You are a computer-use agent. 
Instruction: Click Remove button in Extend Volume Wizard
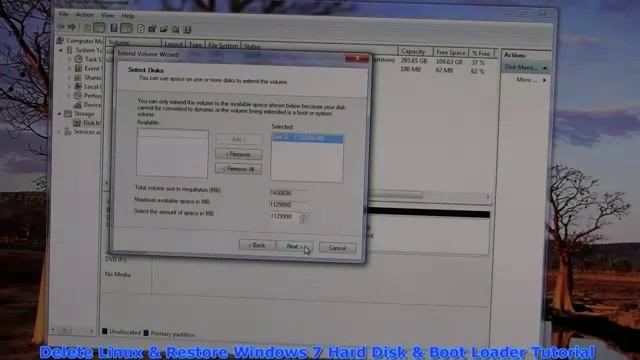click(x=238, y=154)
